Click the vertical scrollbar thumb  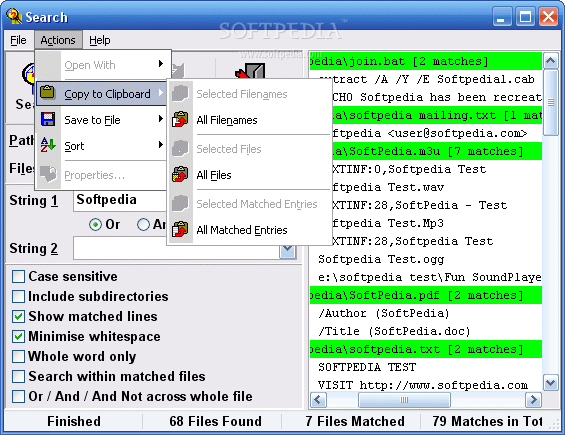[x=550, y=103]
